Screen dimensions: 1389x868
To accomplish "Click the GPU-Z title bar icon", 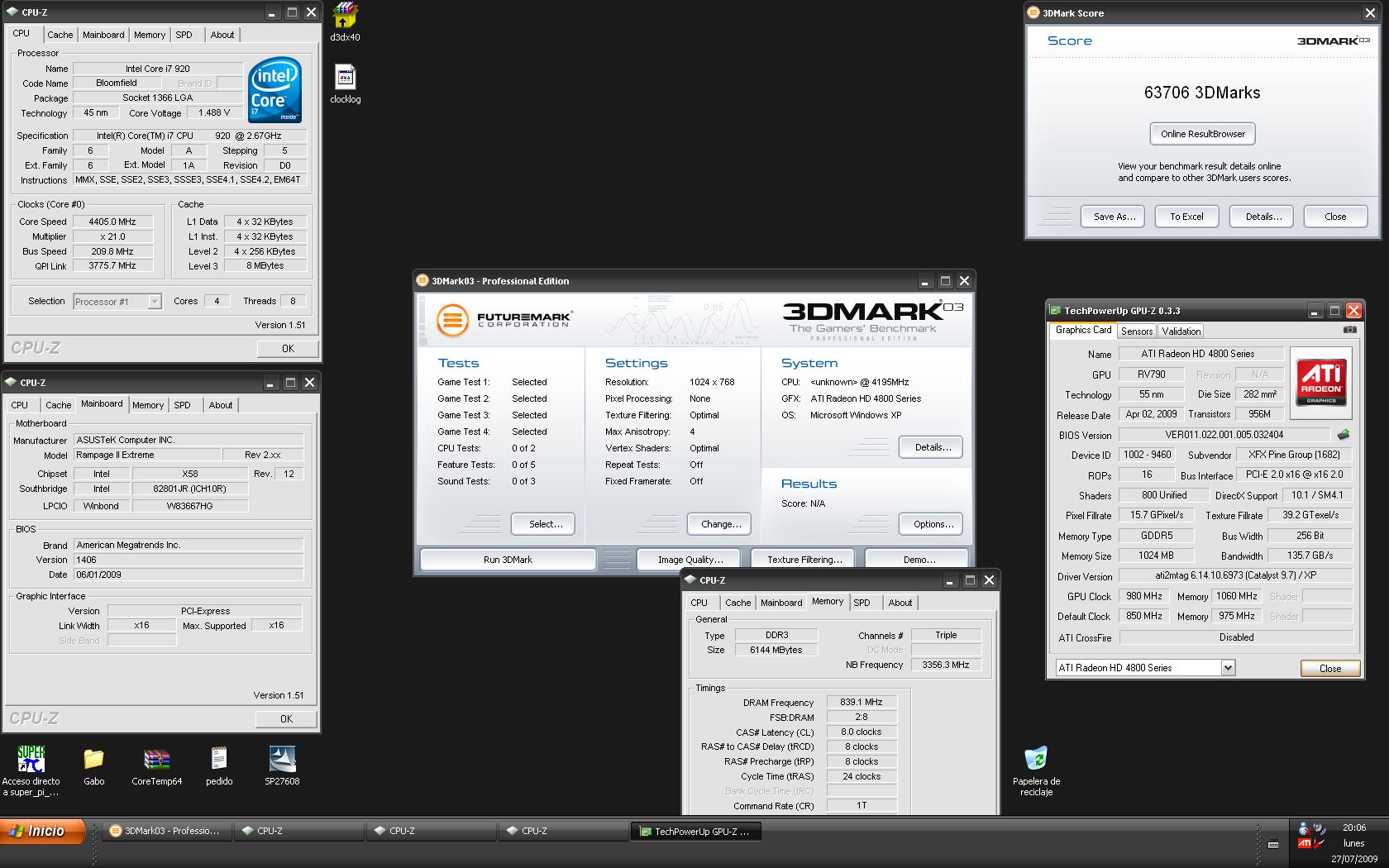I will [1055, 311].
